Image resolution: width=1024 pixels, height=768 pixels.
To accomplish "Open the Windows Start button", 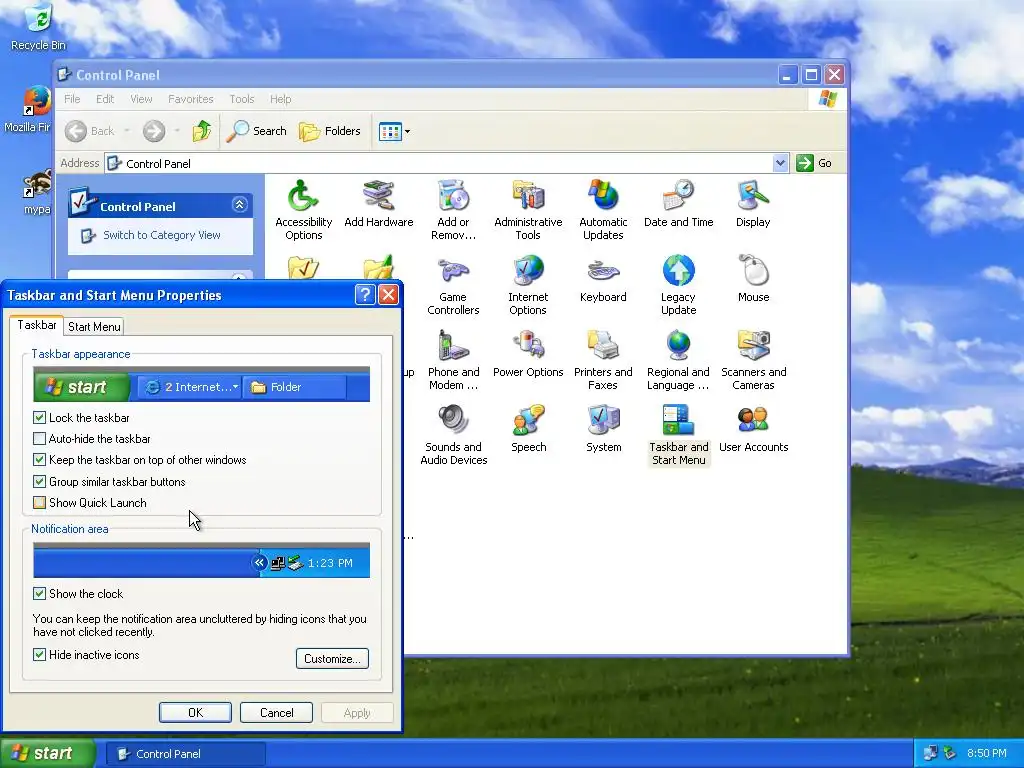I will pos(47,754).
